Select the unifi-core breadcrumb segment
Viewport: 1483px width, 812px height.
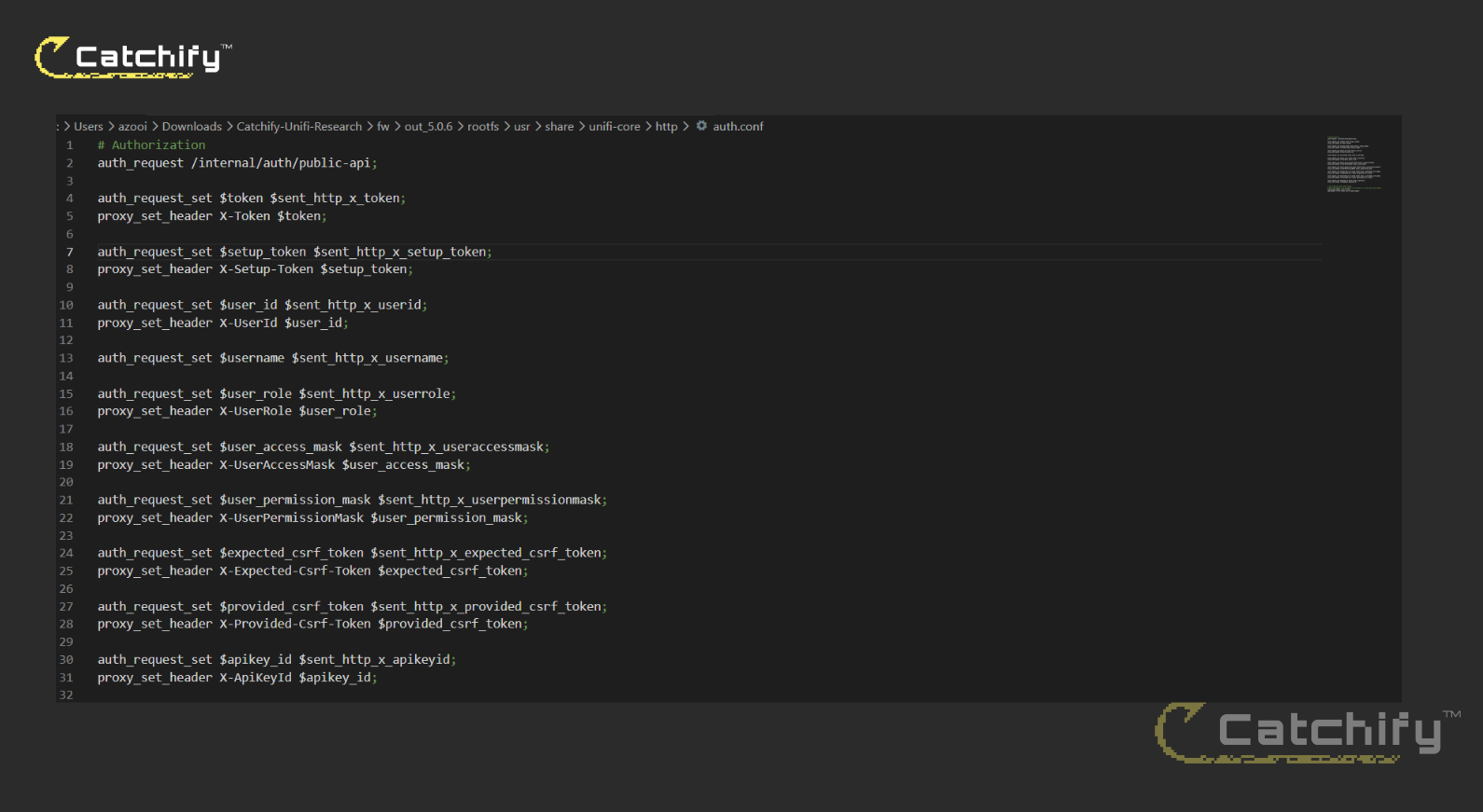coord(615,127)
